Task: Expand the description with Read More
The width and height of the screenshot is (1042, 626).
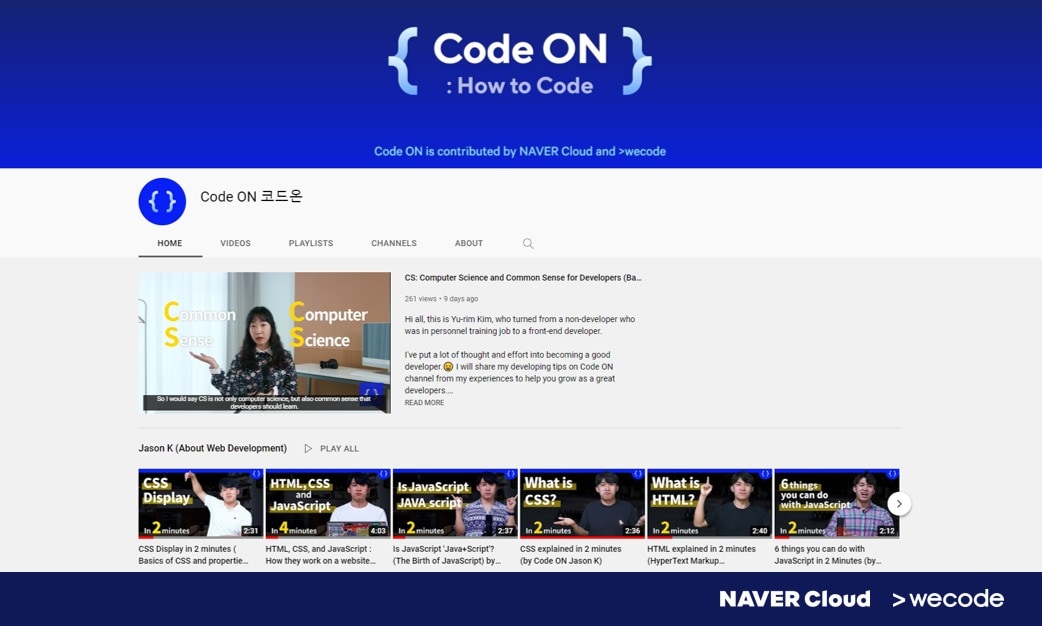Action: (x=424, y=403)
